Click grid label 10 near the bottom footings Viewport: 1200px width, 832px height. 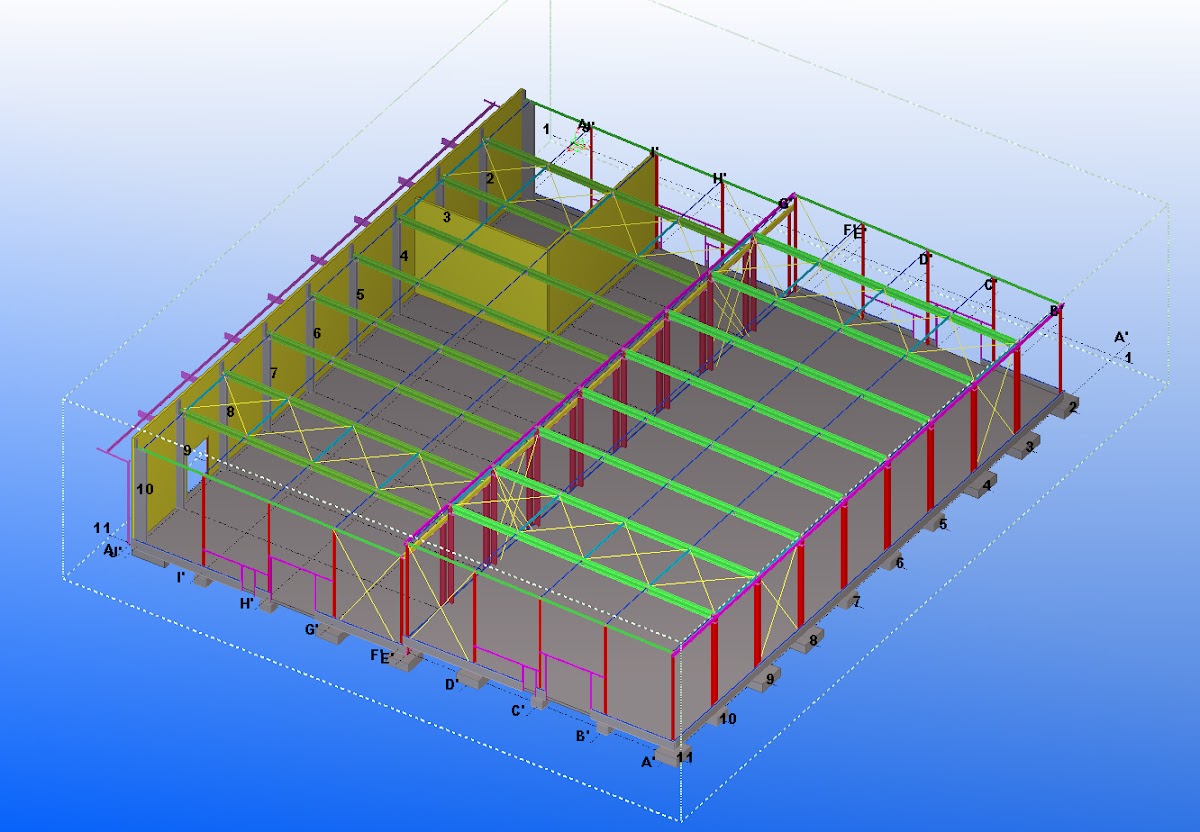coord(728,719)
